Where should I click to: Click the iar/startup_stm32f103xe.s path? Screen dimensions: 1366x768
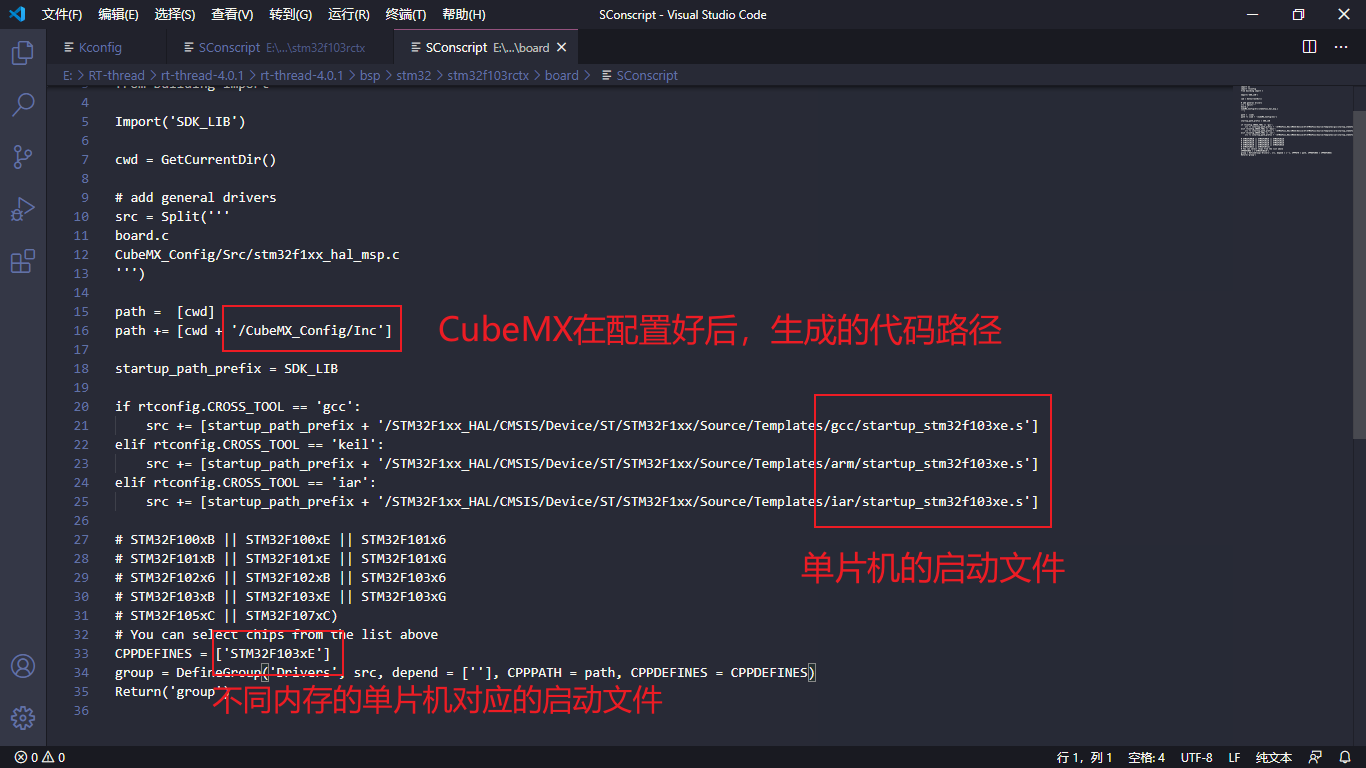pyautogui.click(x=929, y=501)
